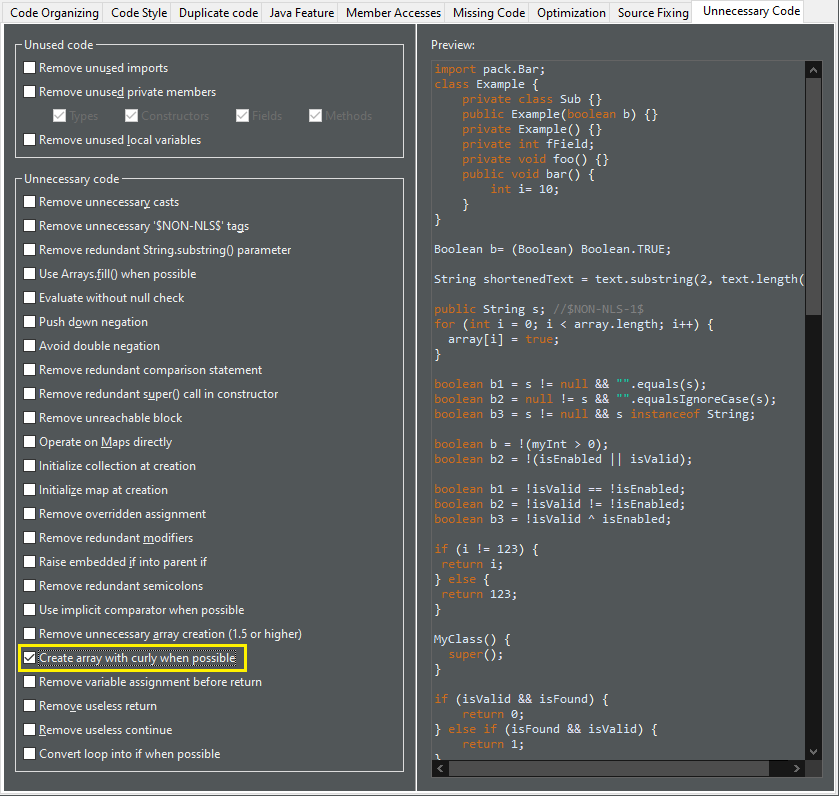The width and height of the screenshot is (839, 796).
Task: Switch to the Missing Code tab
Action: pyautogui.click(x=489, y=13)
